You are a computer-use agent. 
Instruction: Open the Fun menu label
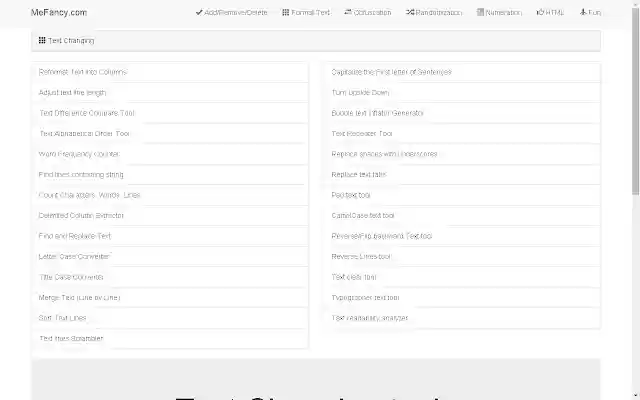tap(595, 13)
